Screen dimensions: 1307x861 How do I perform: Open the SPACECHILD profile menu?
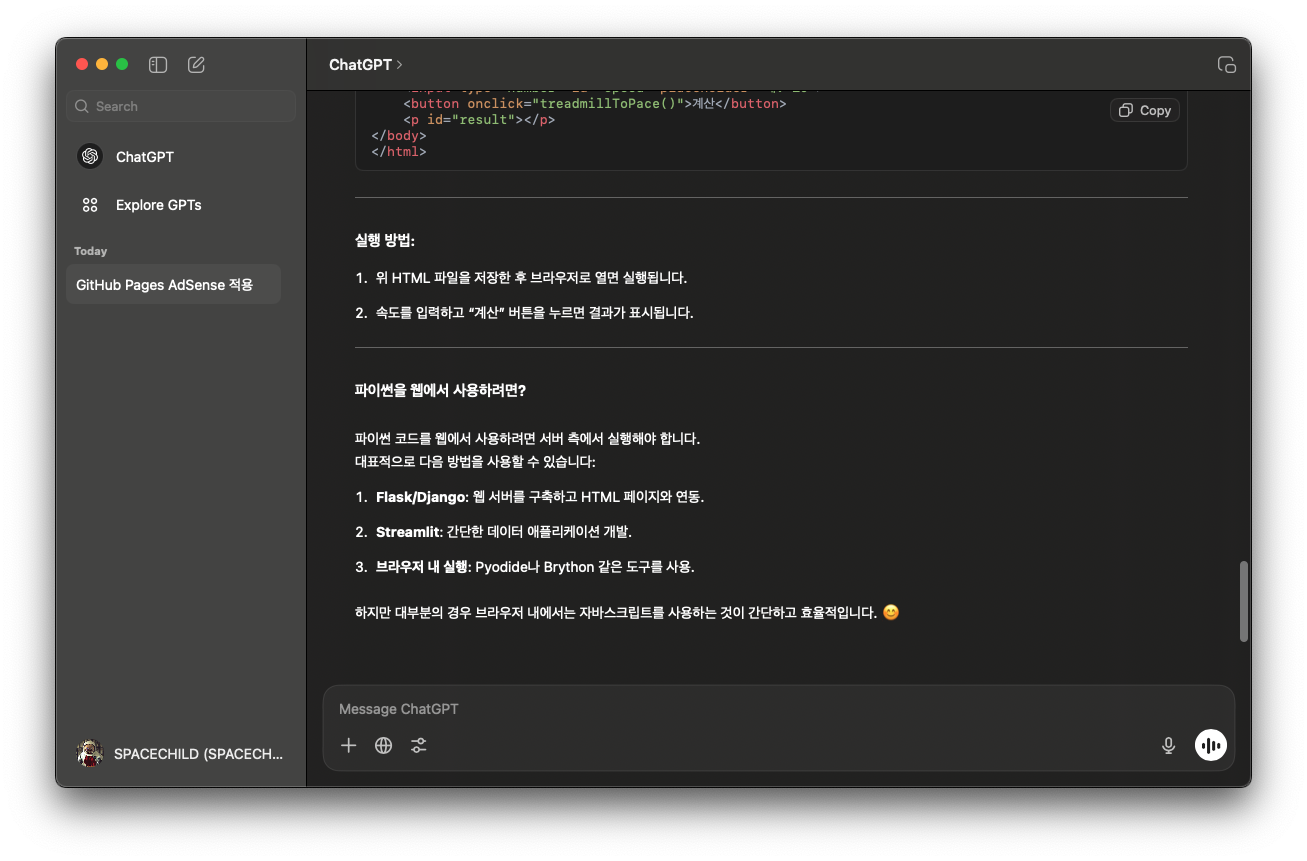[x=181, y=754]
